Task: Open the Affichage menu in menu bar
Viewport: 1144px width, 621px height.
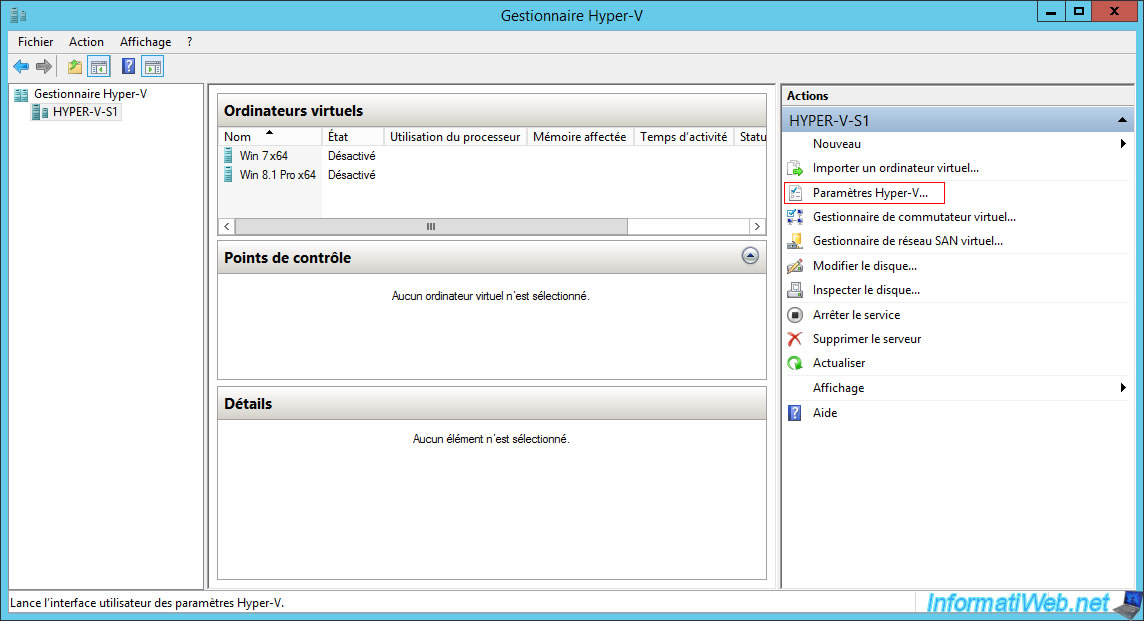Action: (145, 42)
